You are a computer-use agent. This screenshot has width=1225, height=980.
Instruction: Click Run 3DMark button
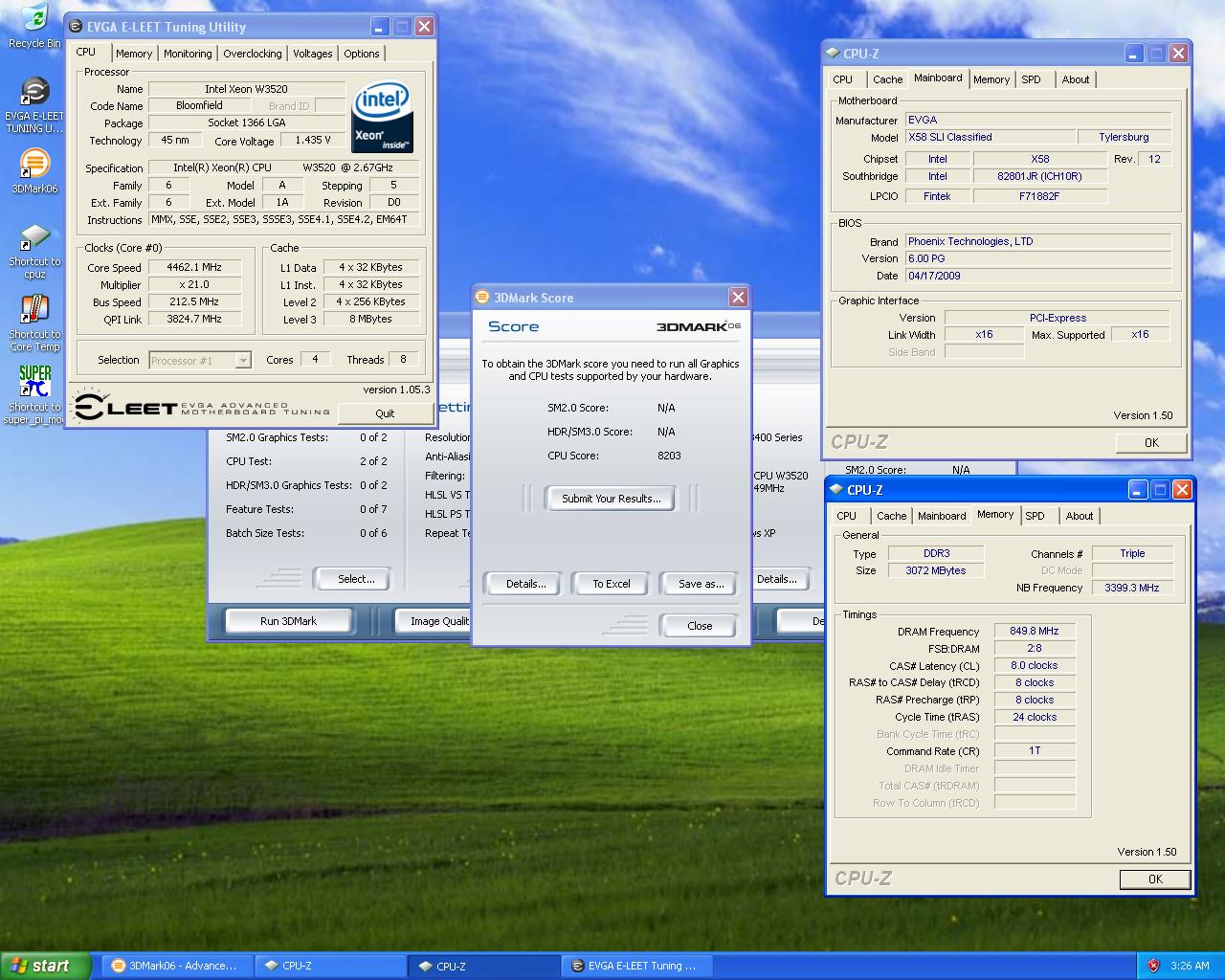(x=288, y=621)
